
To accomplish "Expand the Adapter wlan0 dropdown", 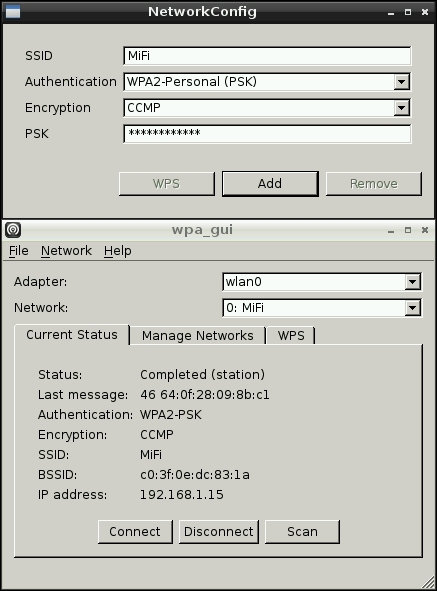I will pos(412,282).
